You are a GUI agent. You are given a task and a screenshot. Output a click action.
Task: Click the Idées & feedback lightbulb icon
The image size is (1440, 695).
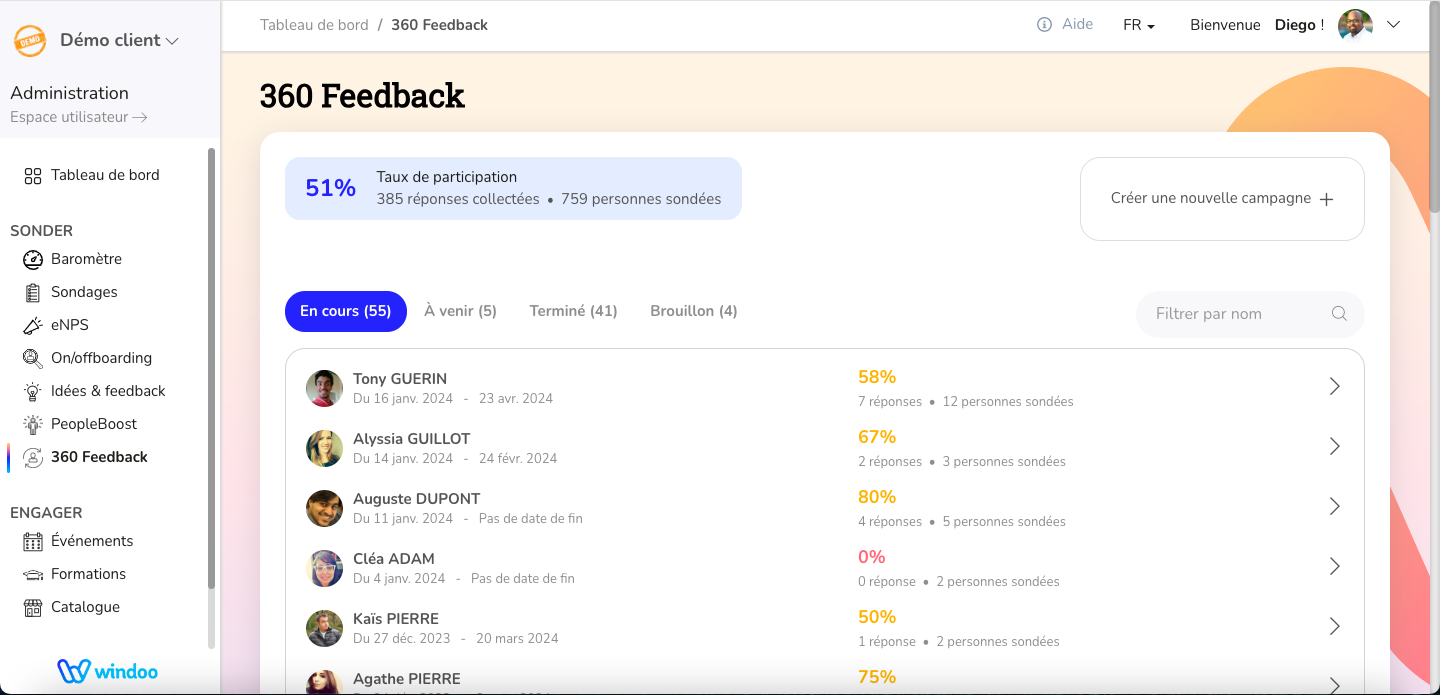point(33,391)
